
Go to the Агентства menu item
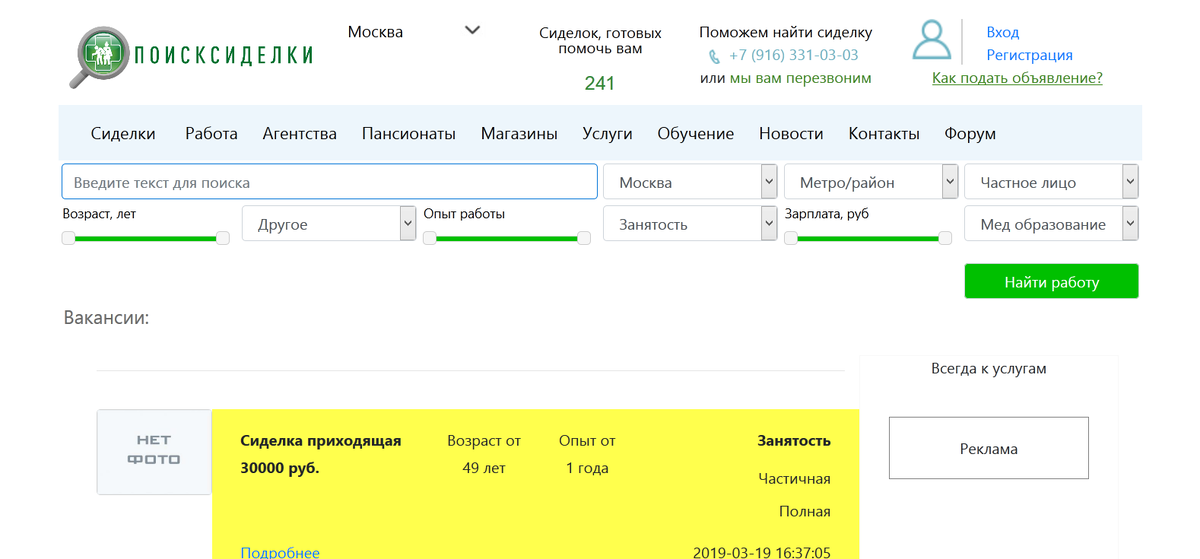click(x=299, y=133)
